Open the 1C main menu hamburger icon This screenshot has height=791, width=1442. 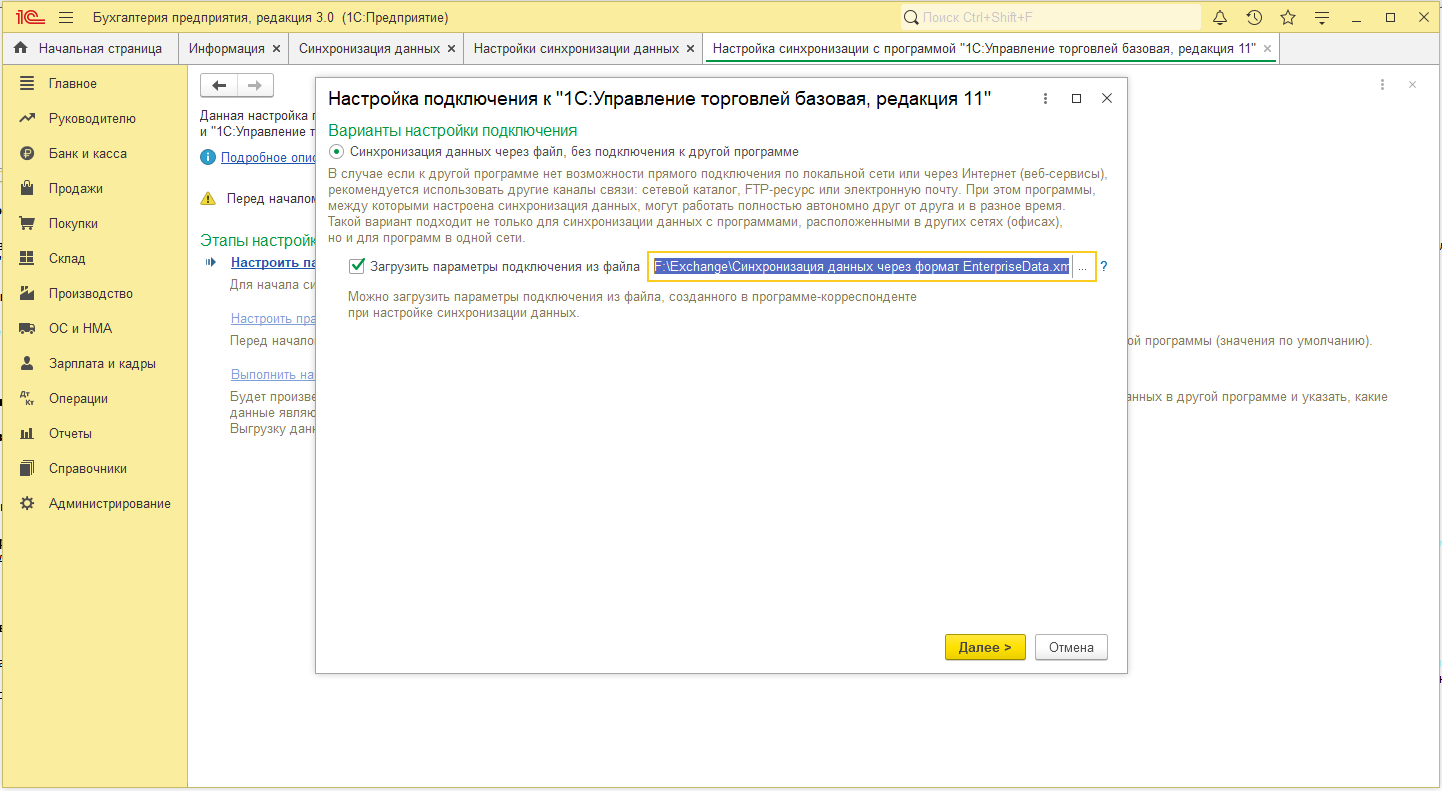click(x=66, y=18)
